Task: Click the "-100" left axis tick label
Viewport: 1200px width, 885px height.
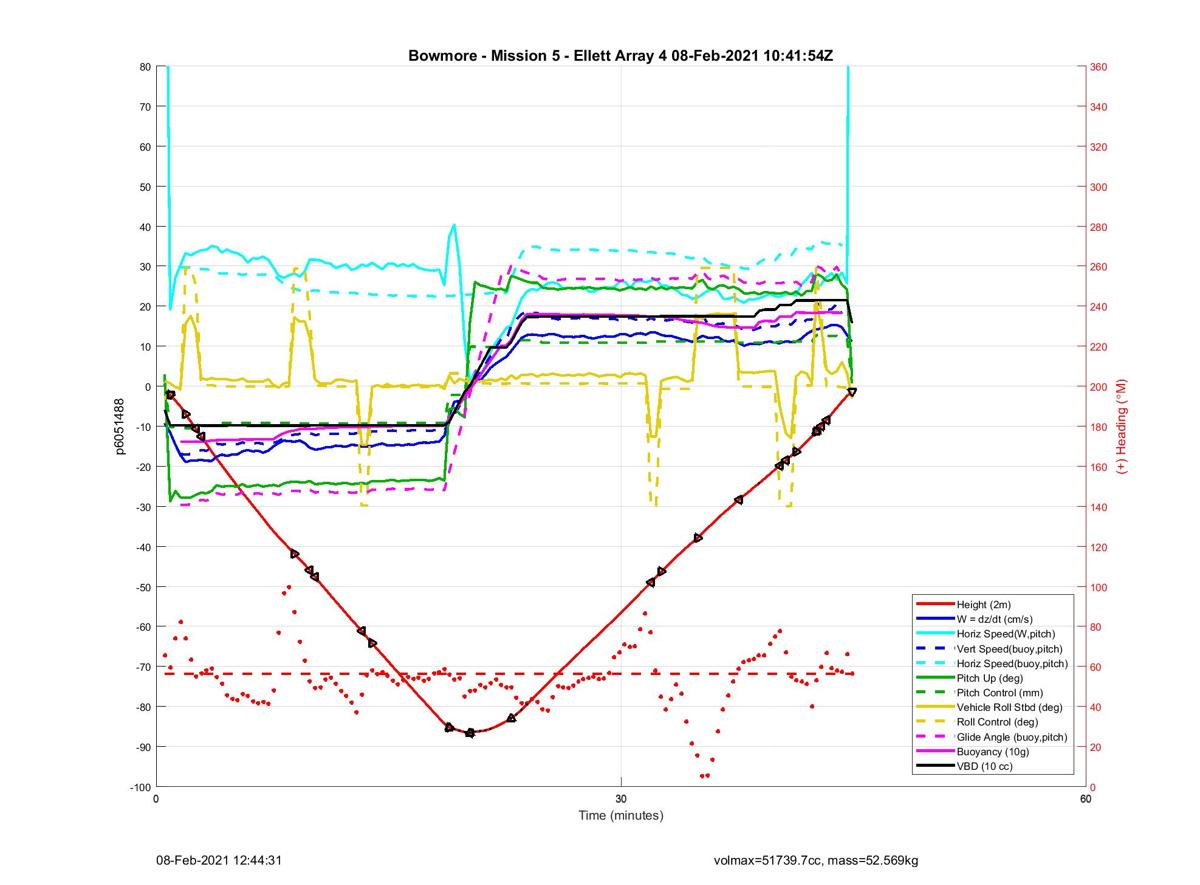Action: [x=139, y=787]
